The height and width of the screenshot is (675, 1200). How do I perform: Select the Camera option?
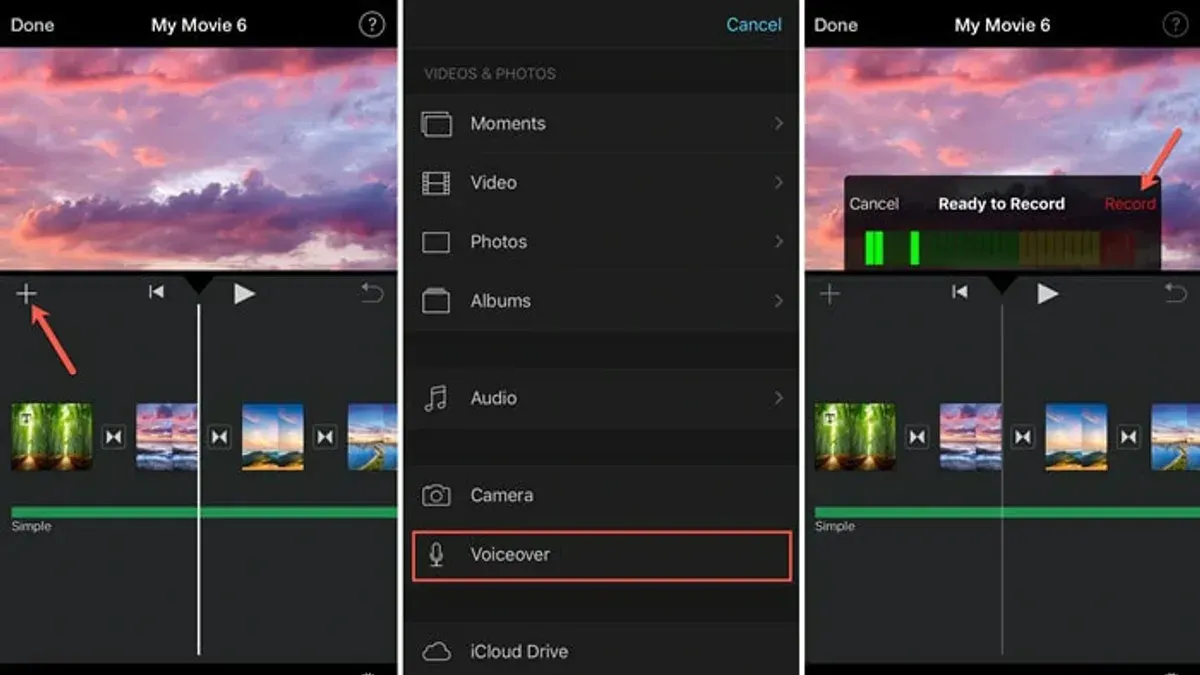(600, 495)
